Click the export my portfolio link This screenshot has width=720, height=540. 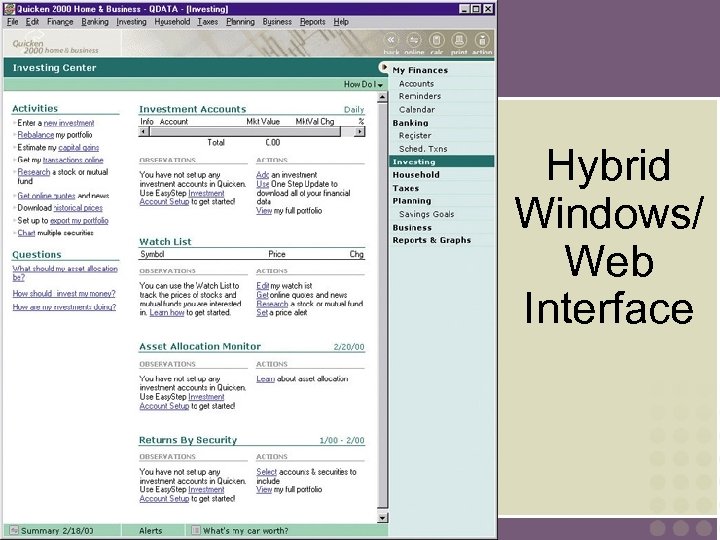coord(79,220)
